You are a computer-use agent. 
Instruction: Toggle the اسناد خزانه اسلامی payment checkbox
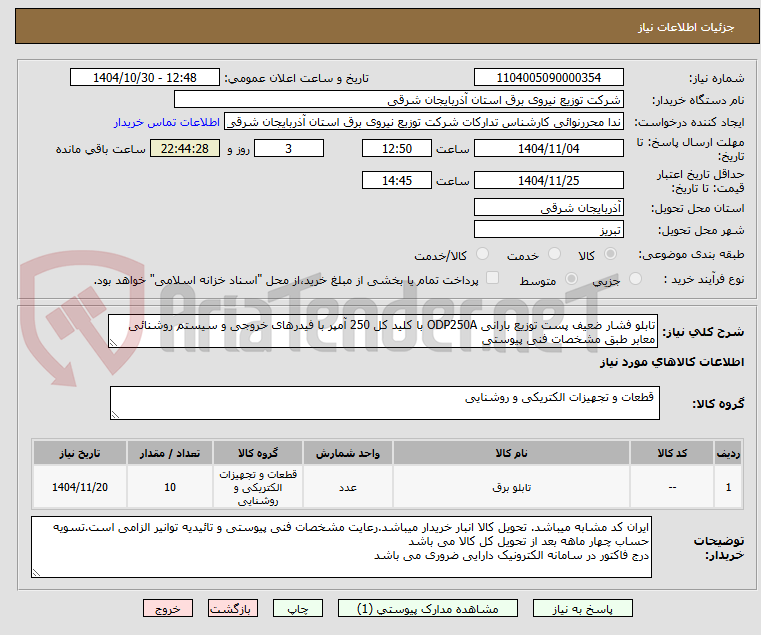[x=493, y=278]
